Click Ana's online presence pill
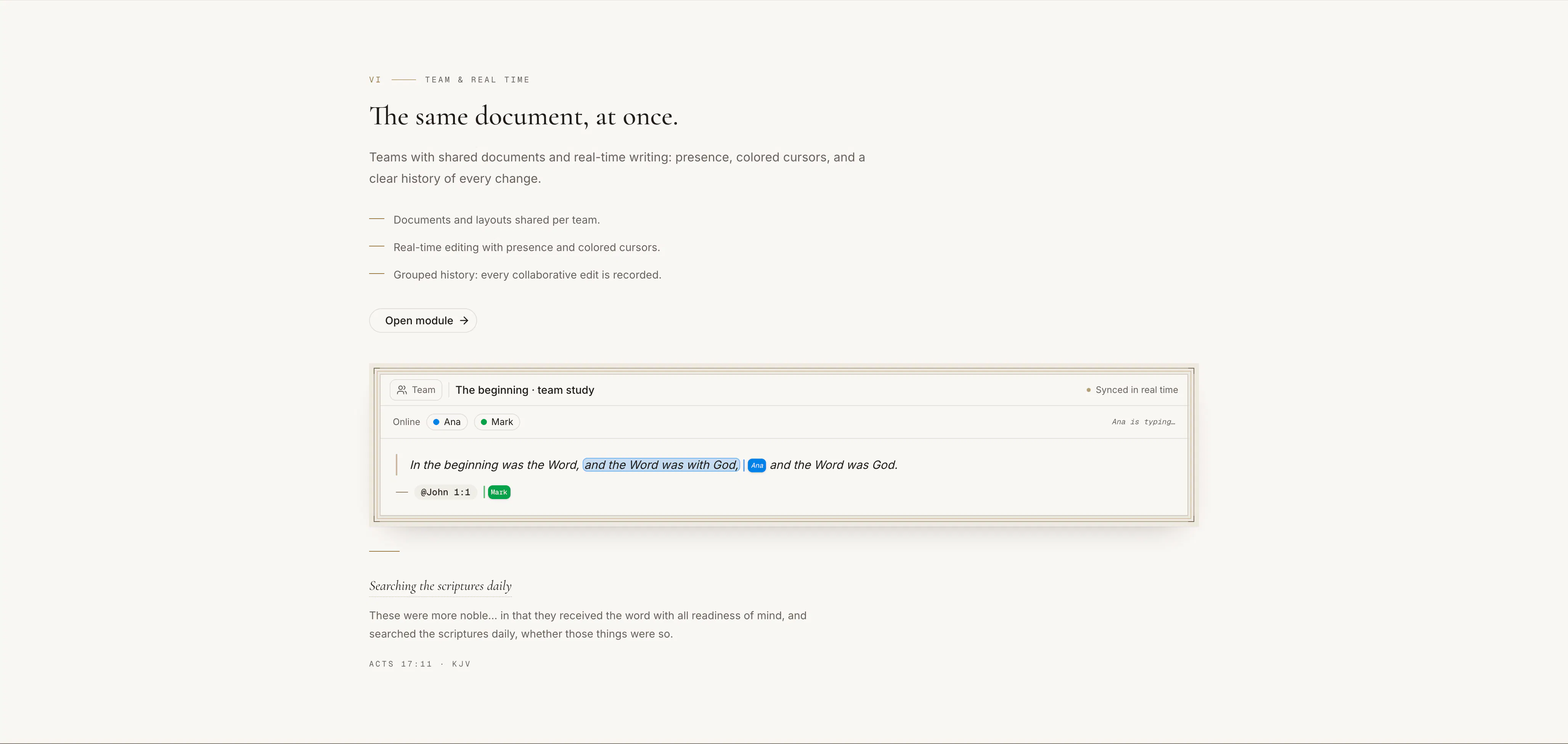Image resolution: width=1568 pixels, height=744 pixels. coord(447,422)
